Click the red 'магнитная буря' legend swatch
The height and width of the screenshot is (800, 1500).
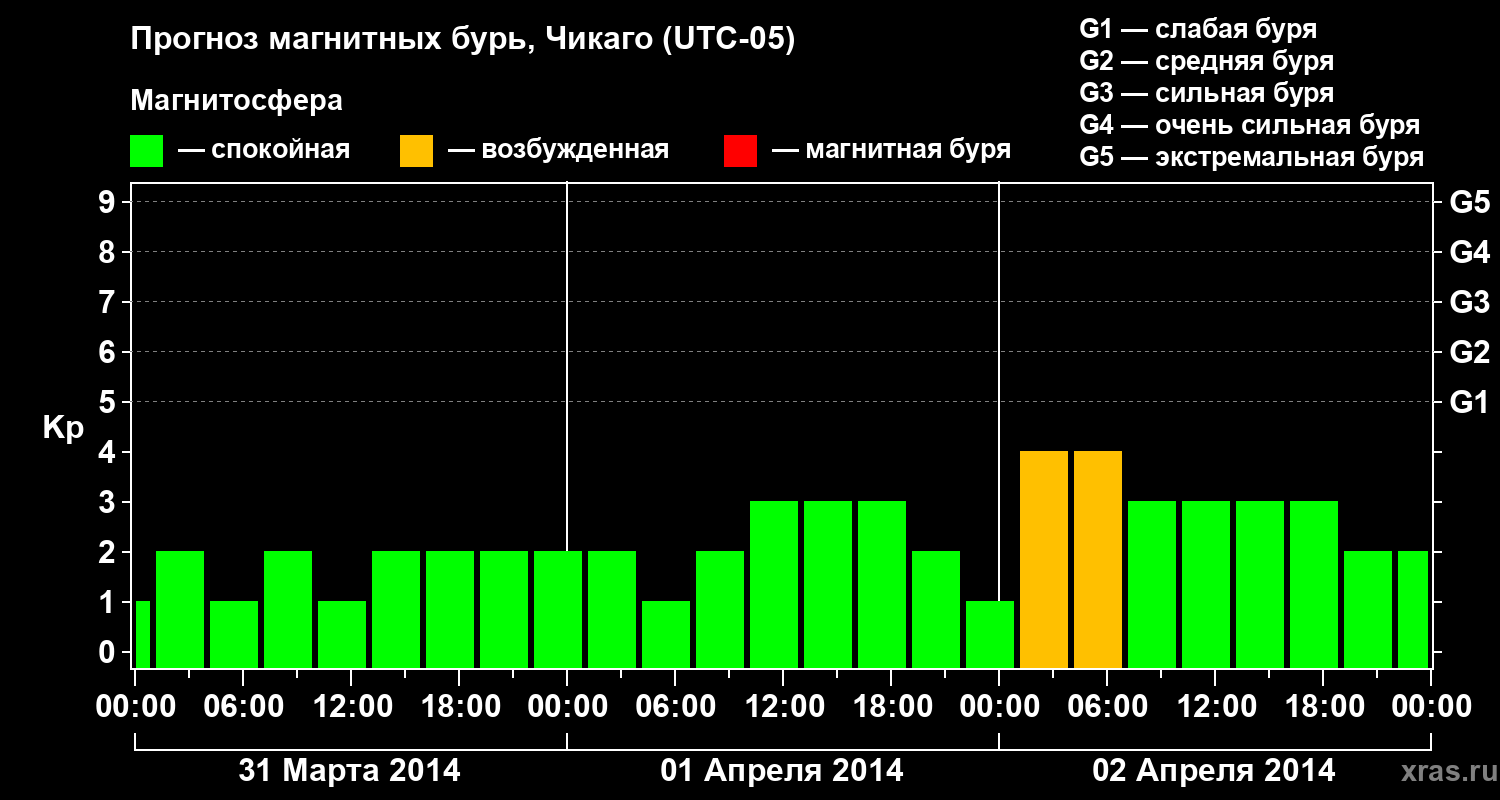tap(741, 151)
